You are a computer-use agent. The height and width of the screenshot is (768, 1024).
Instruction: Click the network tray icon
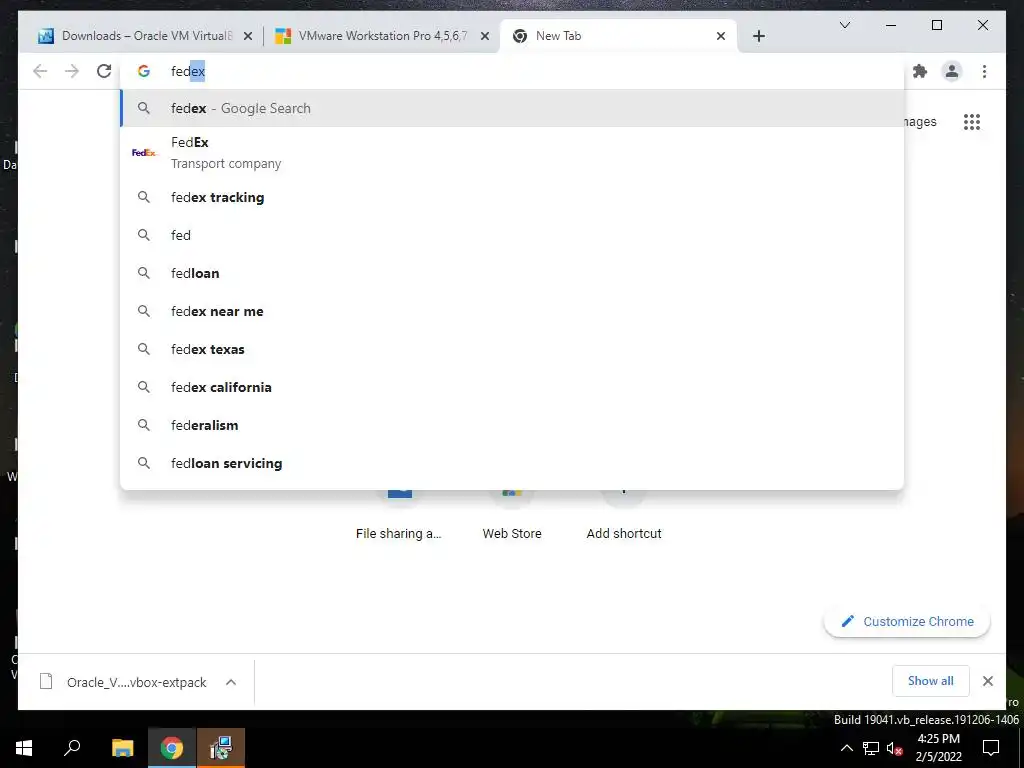click(x=871, y=748)
